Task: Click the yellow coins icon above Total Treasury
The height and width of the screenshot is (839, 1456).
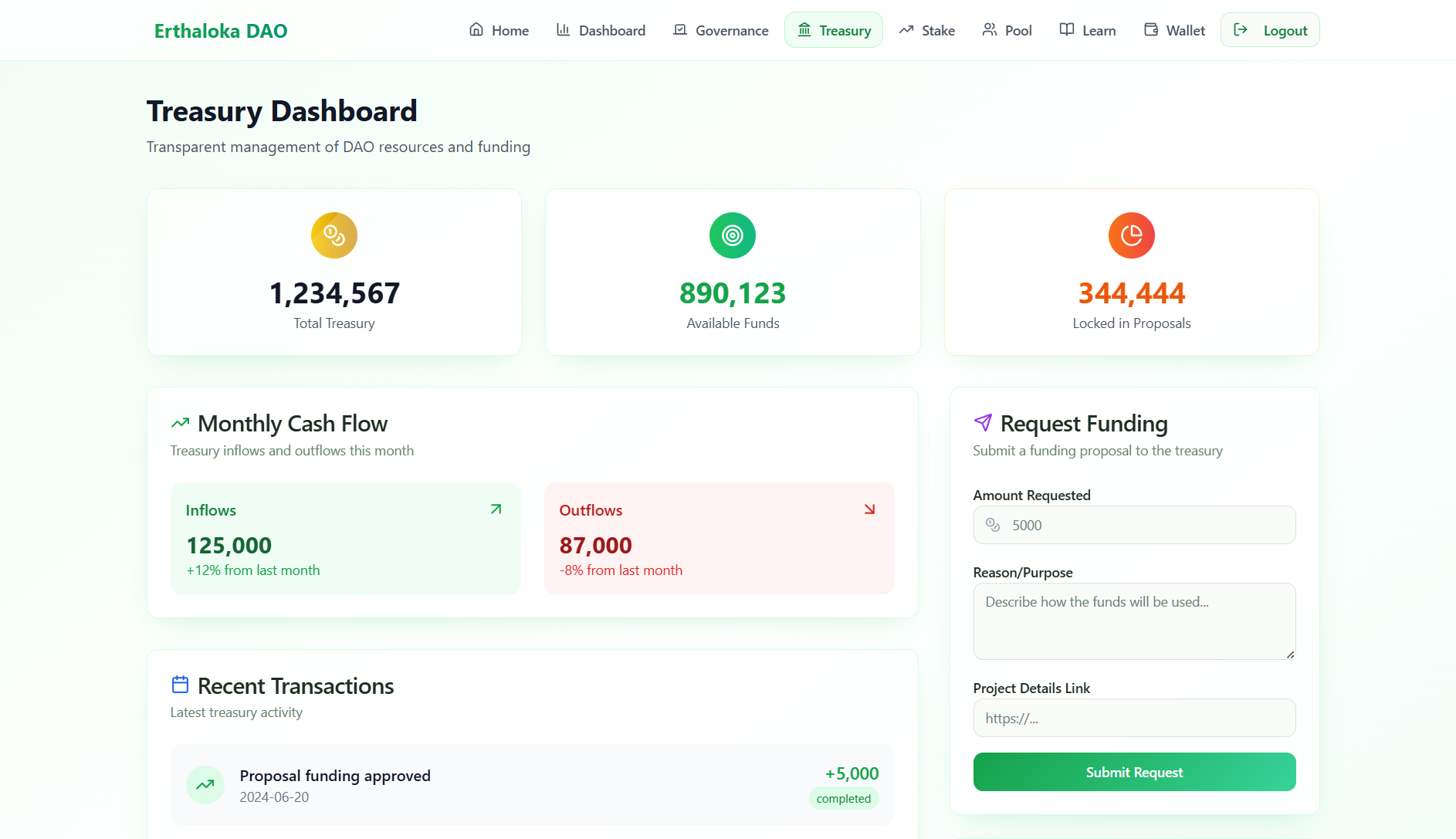Action: point(334,235)
